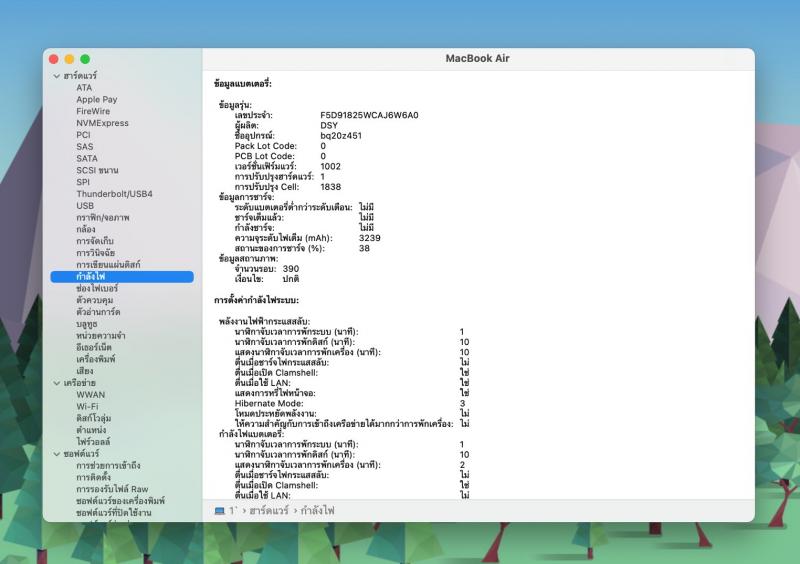Open the PCI hardware entry
This screenshot has height=564, width=800.
click(83, 135)
